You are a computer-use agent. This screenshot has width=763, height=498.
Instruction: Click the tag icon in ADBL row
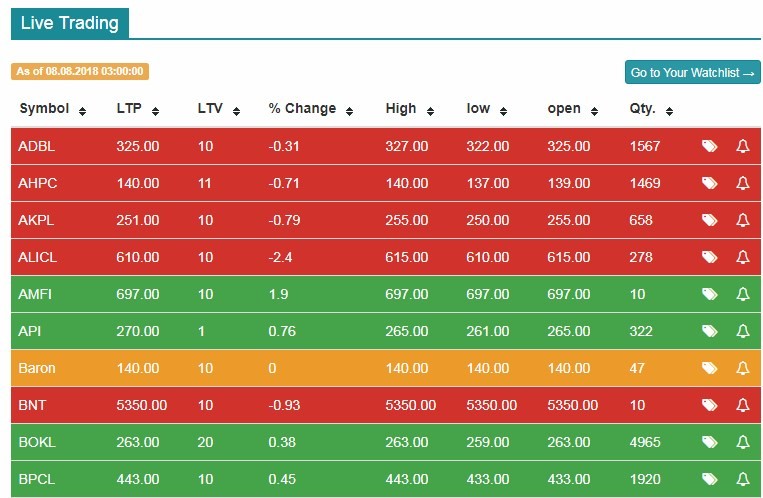[709, 146]
